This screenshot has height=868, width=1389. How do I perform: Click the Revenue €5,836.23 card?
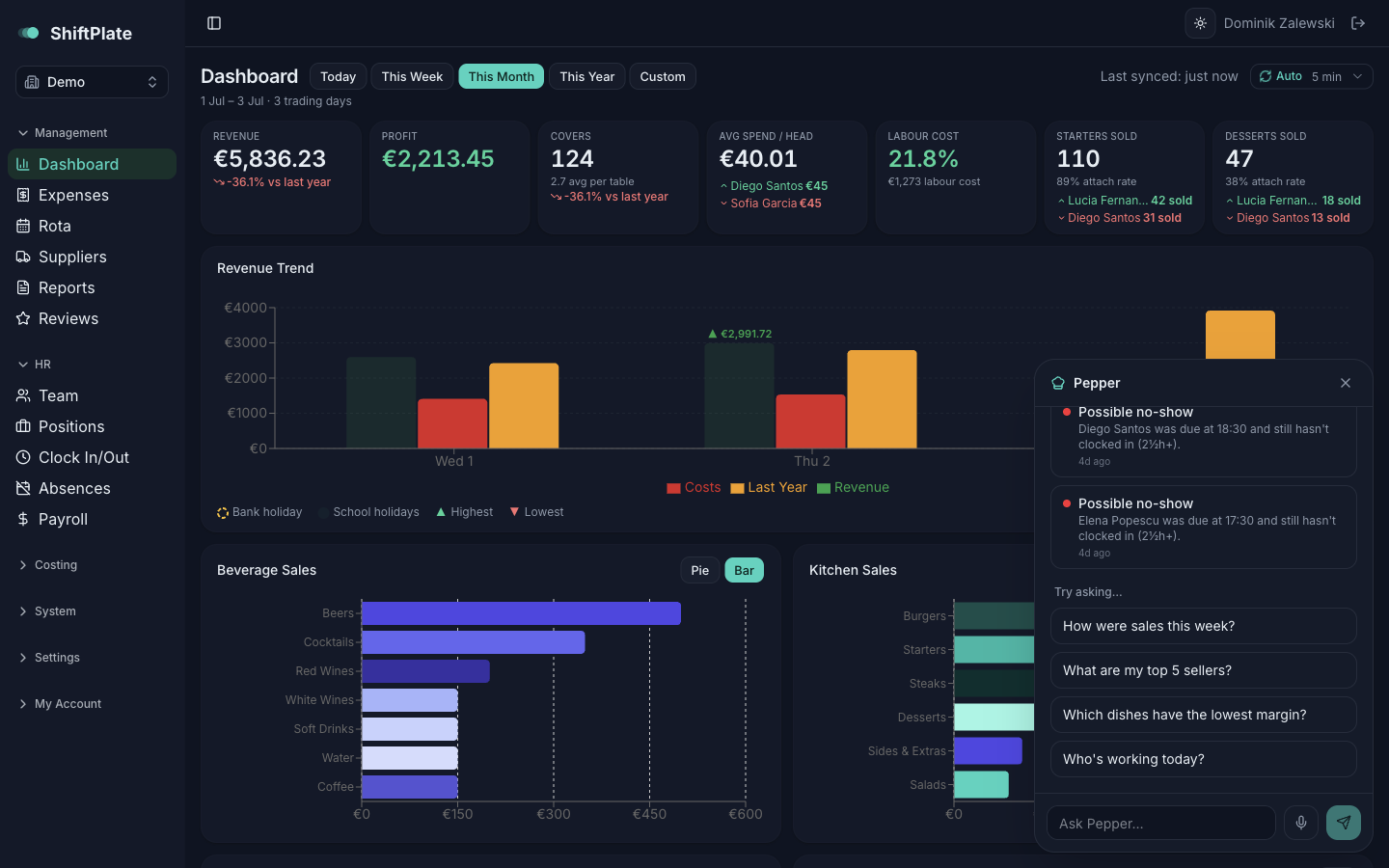tap(281, 177)
